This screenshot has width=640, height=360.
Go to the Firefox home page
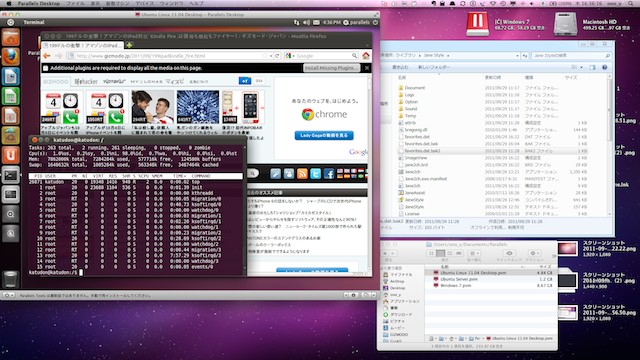click(x=366, y=56)
